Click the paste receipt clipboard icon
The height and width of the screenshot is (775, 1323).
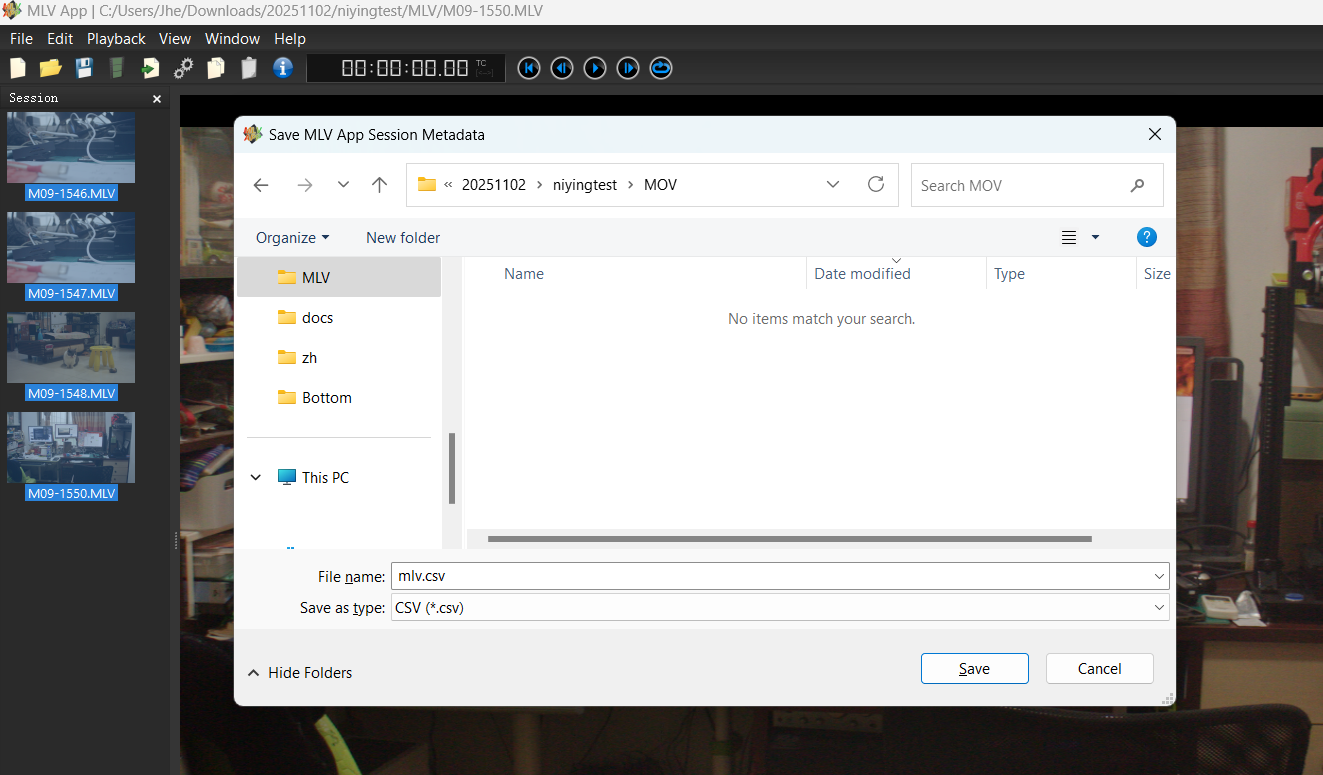click(249, 68)
